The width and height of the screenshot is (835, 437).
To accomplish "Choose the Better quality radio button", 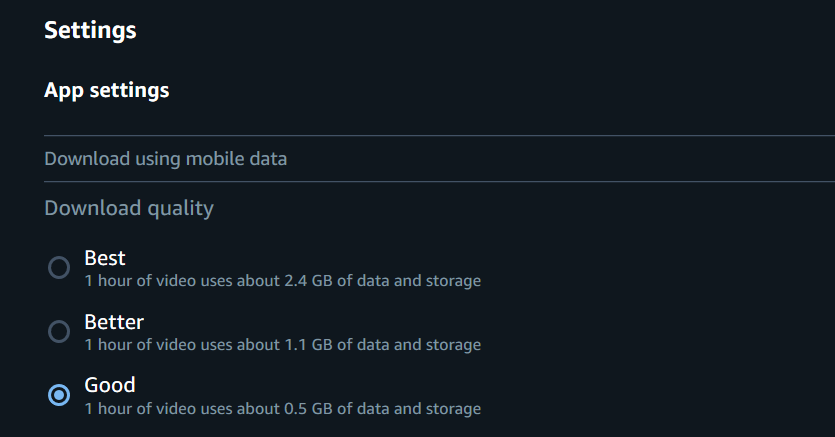I will pyautogui.click(x=59, y=331).
